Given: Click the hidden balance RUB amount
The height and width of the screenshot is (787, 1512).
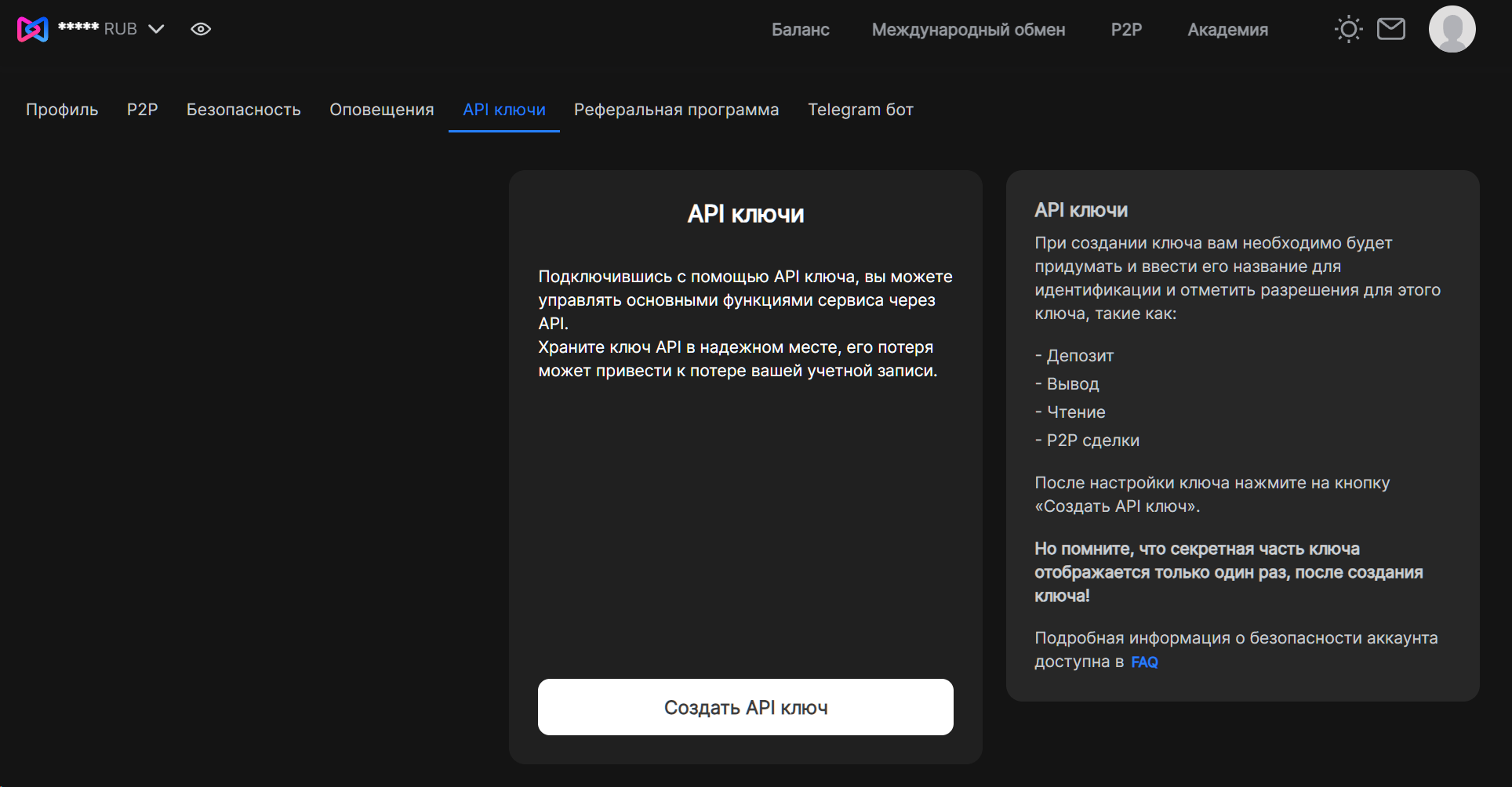Looking at the screenshot, I should [96, 29].
